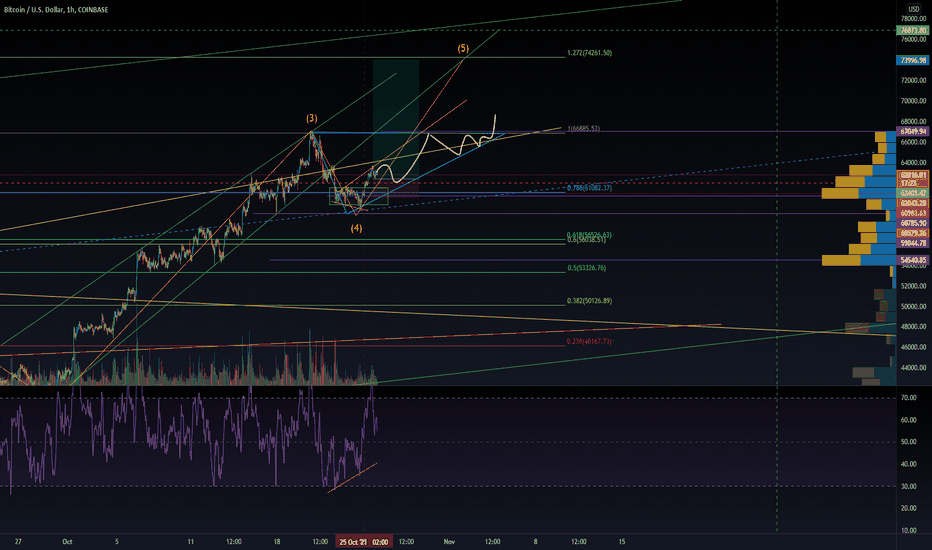Click the 15 date on the time axis
This screenshot has width=932, height=550.
[x=622, y=542]
